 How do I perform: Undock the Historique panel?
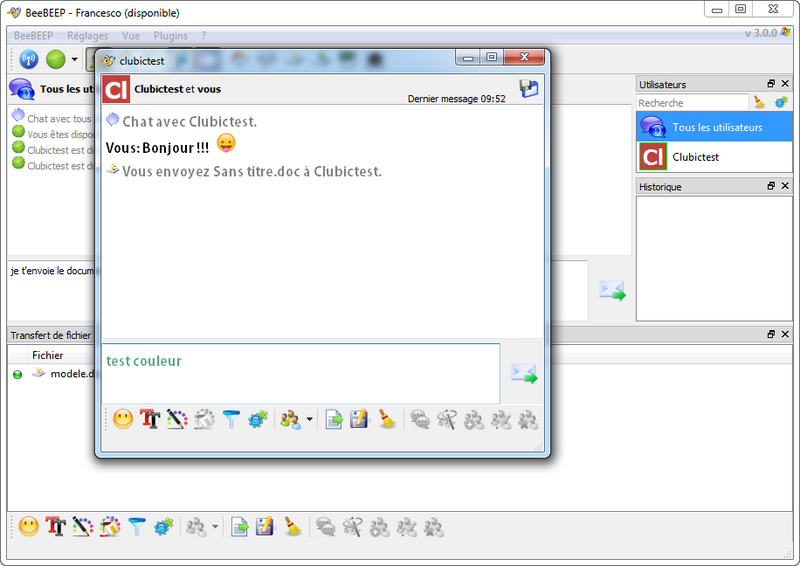[771, 186]
